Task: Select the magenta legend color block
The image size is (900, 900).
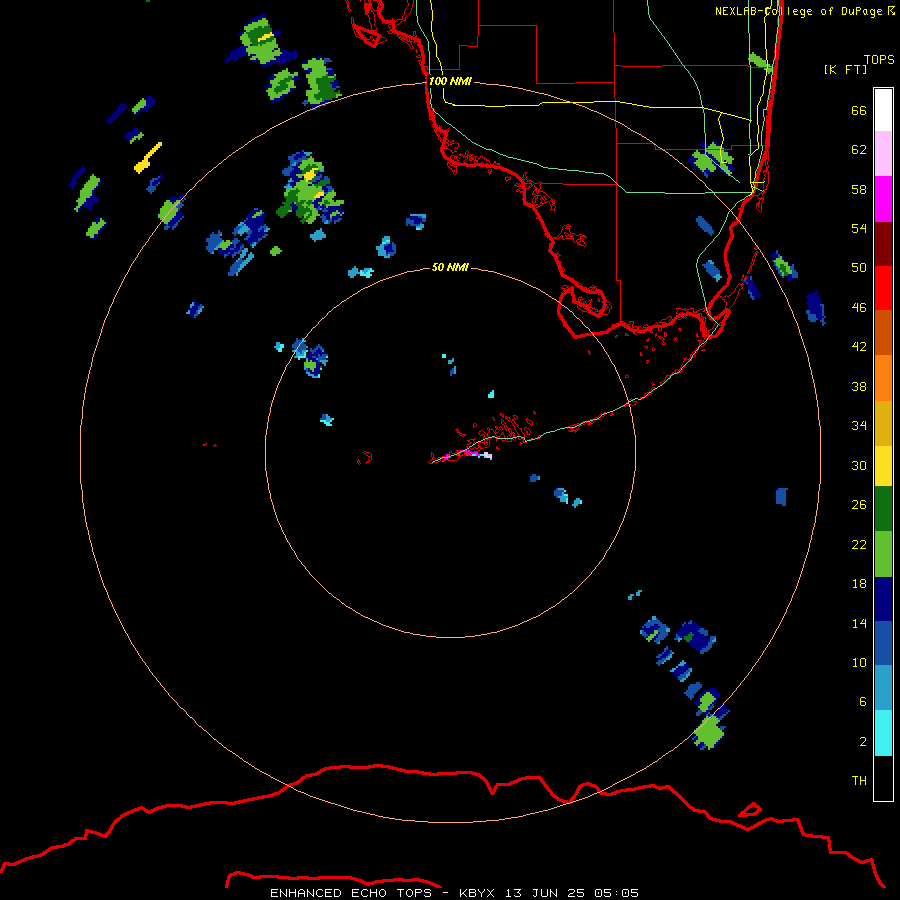Action: point(883,199)
